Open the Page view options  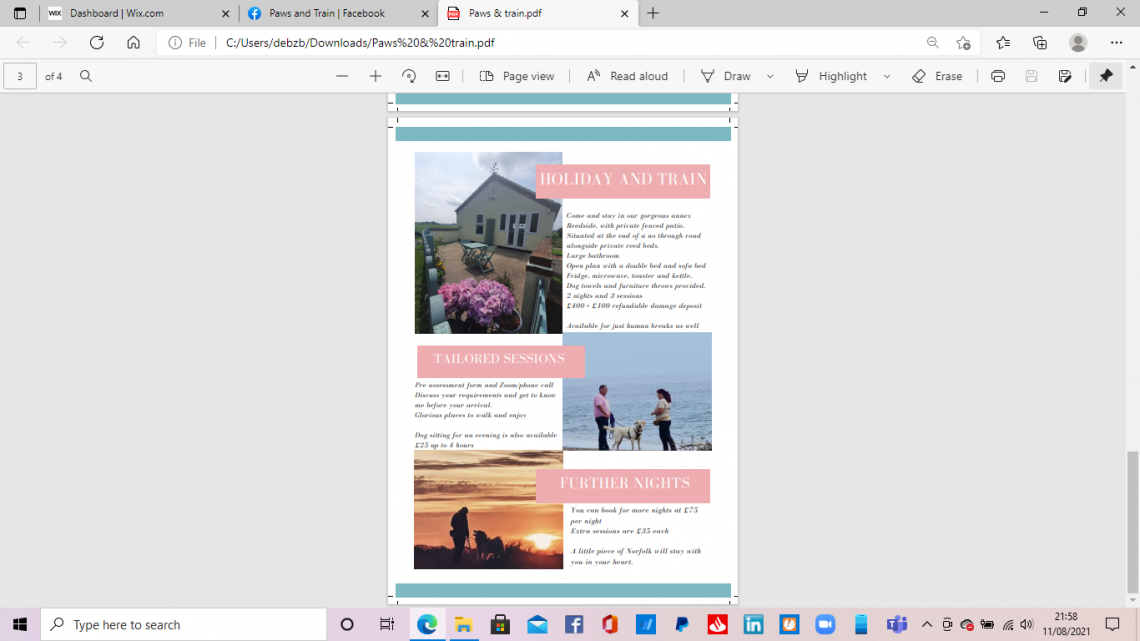pos(517,76)
